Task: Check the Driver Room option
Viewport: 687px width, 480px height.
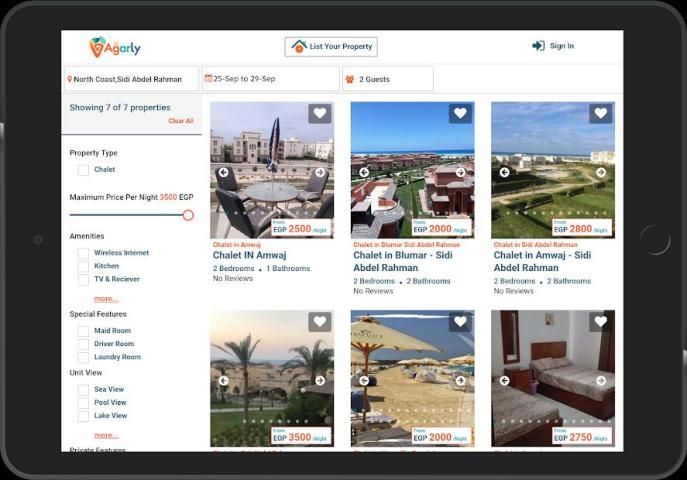Action: coord(83,344)
